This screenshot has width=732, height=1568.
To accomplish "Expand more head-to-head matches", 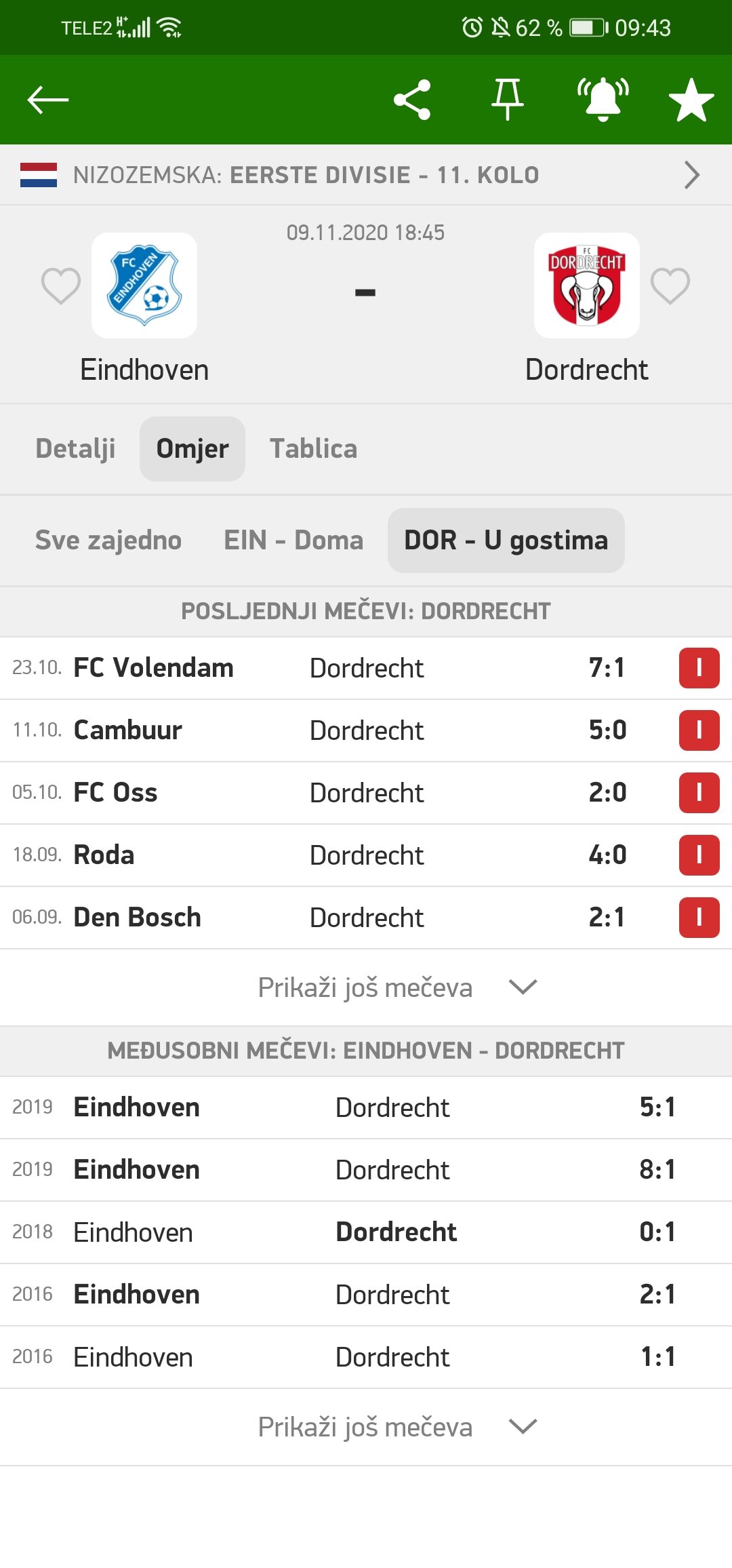I will [x=396, y=1427].
